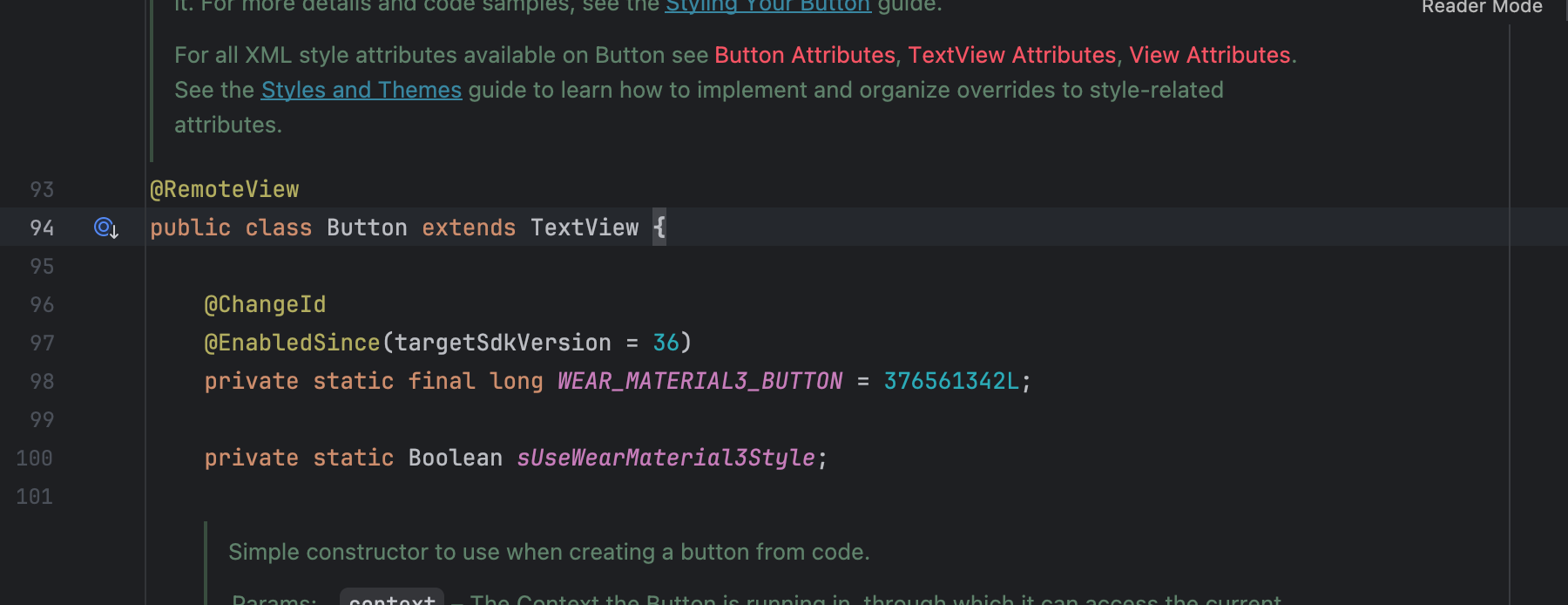Open the TextView Attributes link
The image size is (1568, 605).
[1011, 55]
